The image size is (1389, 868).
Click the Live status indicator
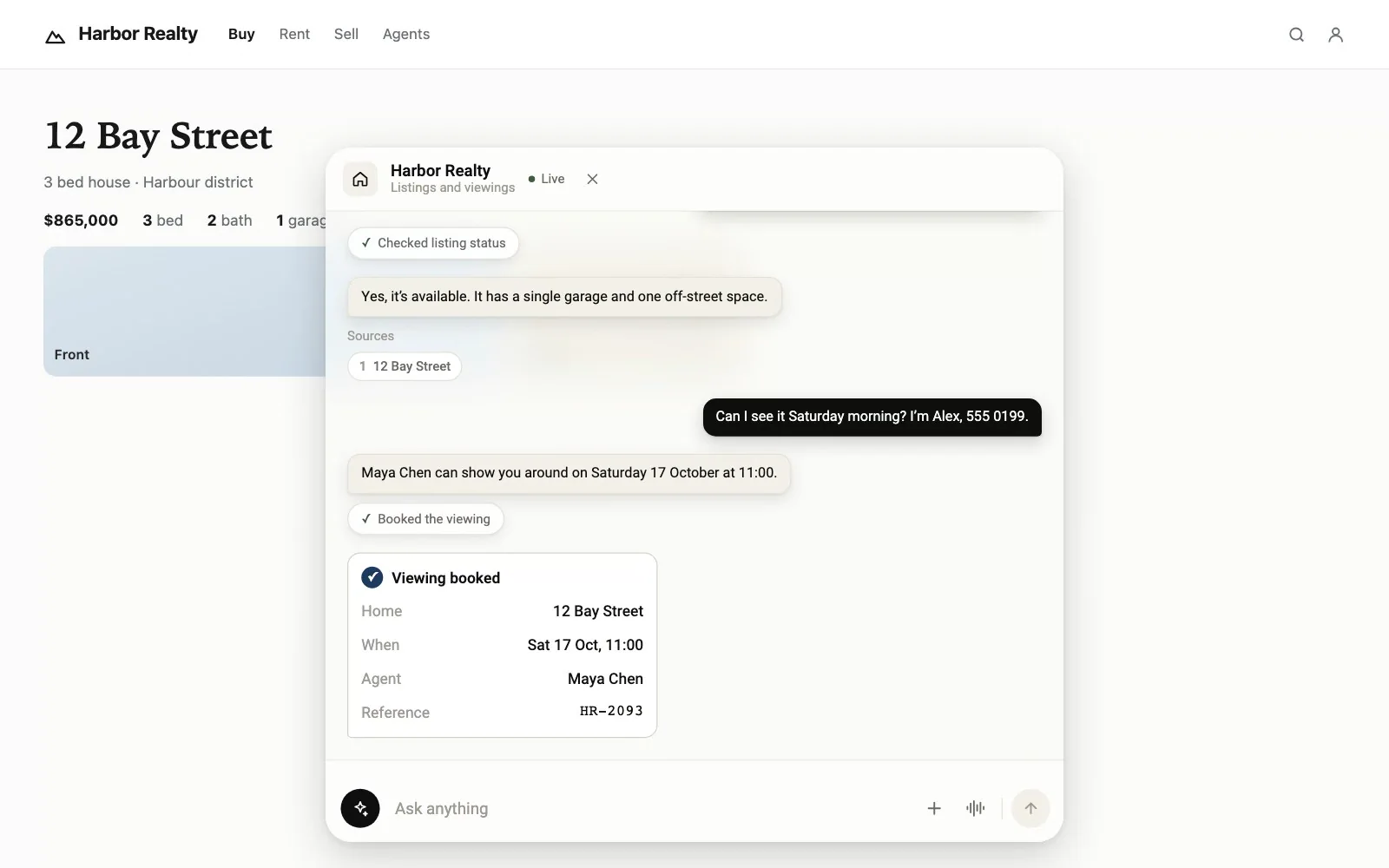(547, 179)
